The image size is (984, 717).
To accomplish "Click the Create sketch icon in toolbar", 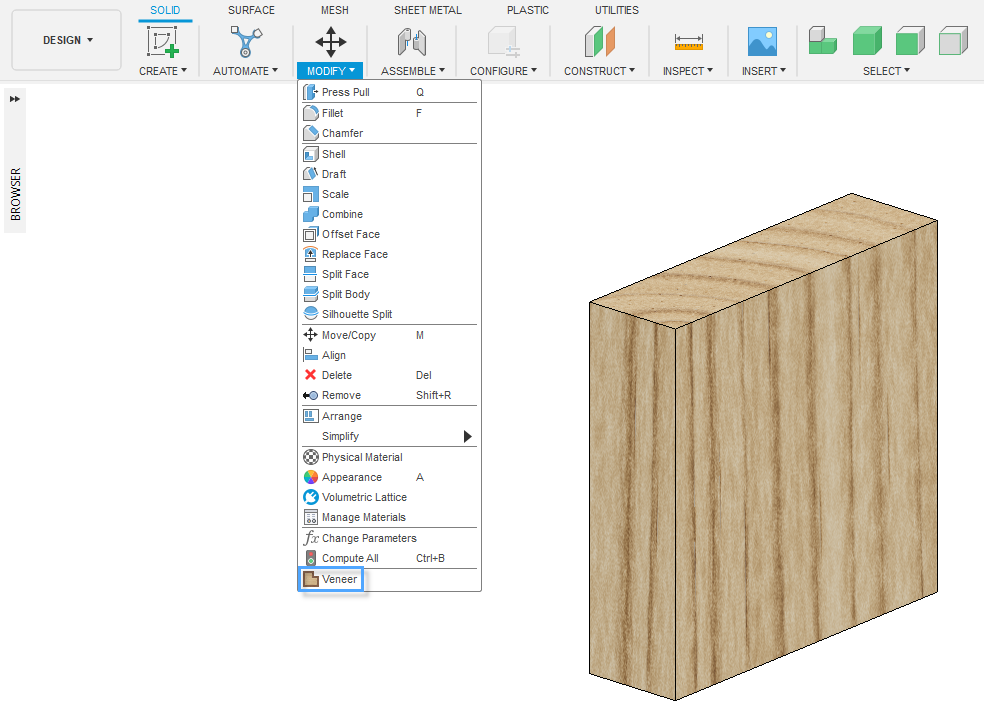I will [162, 42].
